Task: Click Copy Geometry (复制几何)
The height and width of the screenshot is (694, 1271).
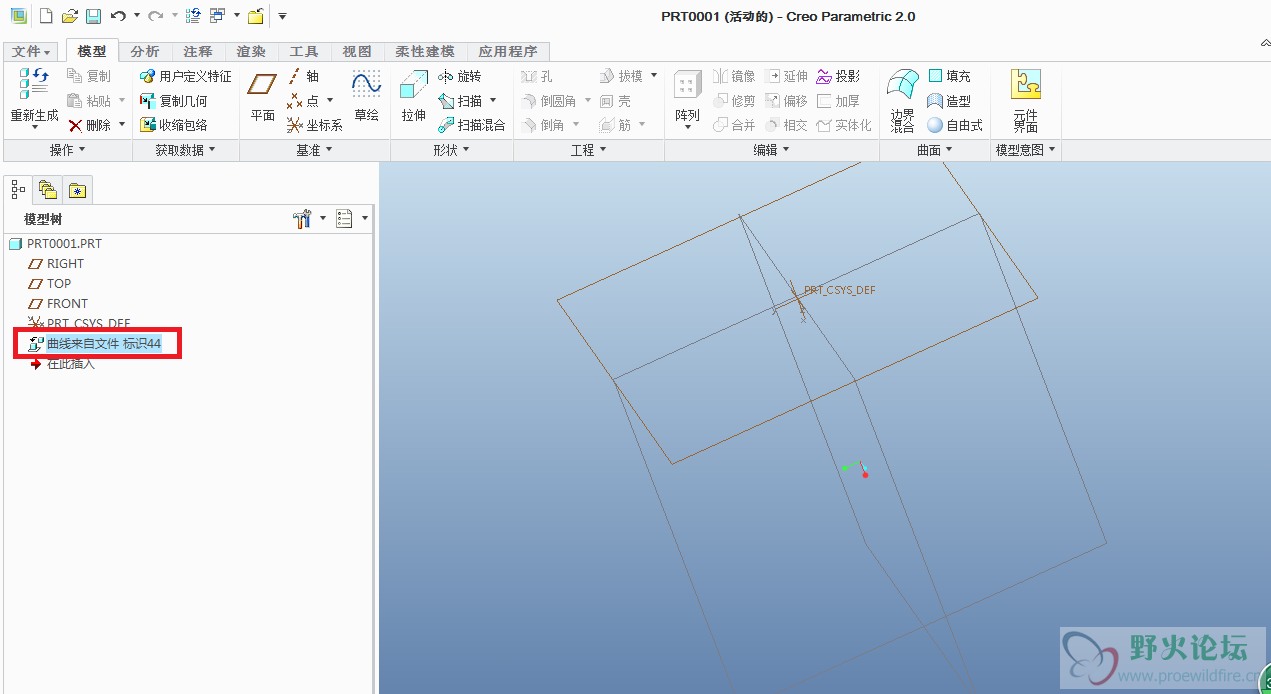Action: pos(173,101)
